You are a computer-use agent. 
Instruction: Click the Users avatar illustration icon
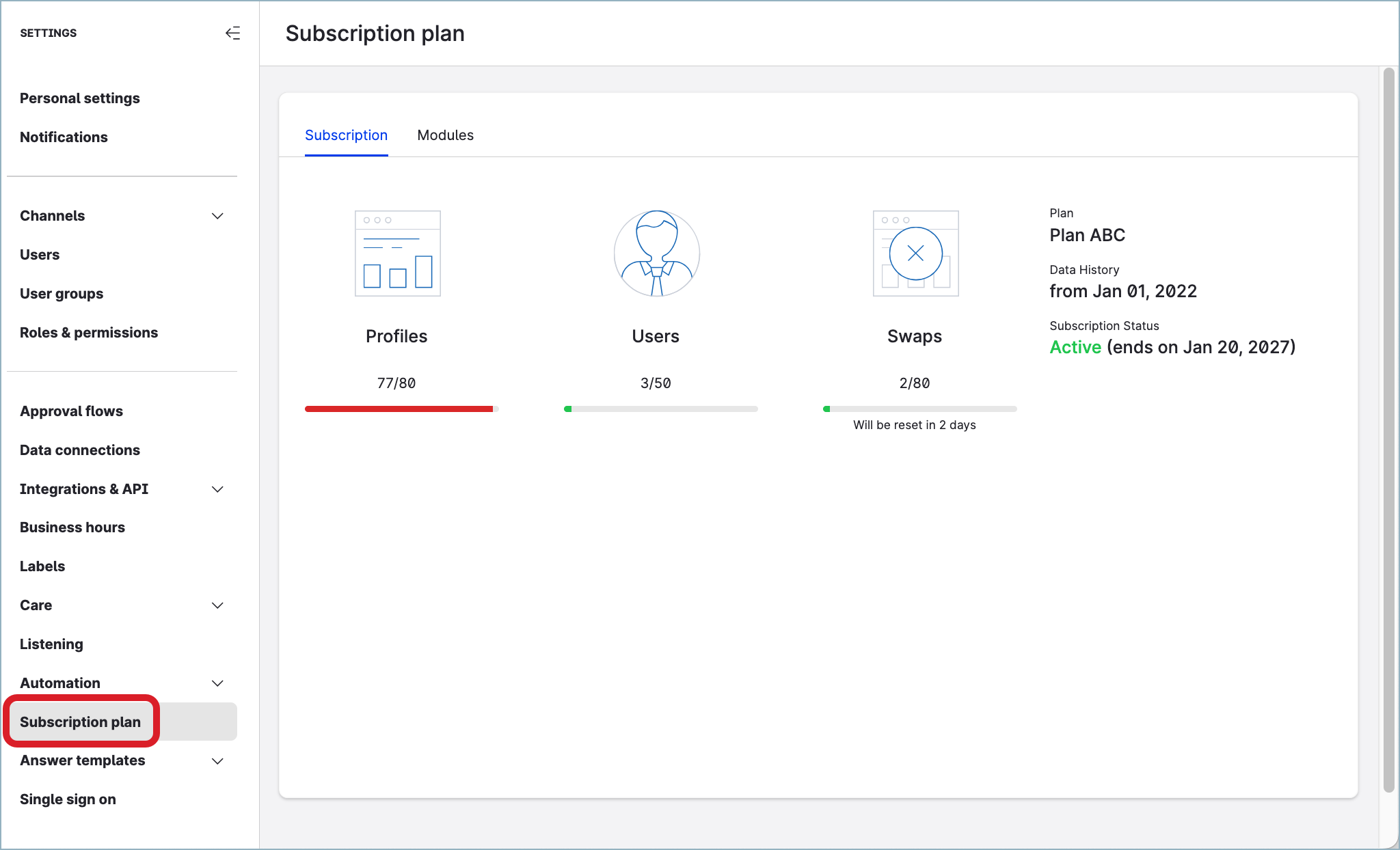[x=656, y=253]
